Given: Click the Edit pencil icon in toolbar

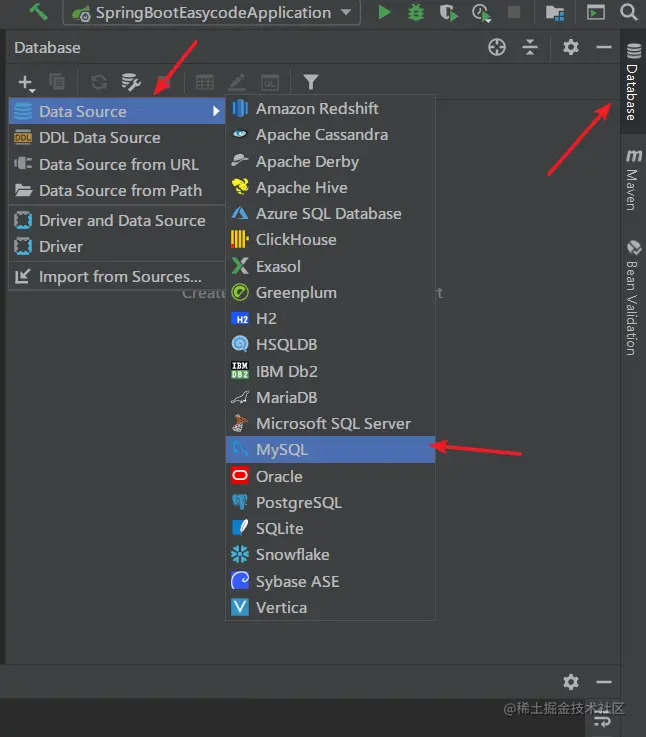Looking at the screenshot, I should [237, 82].
